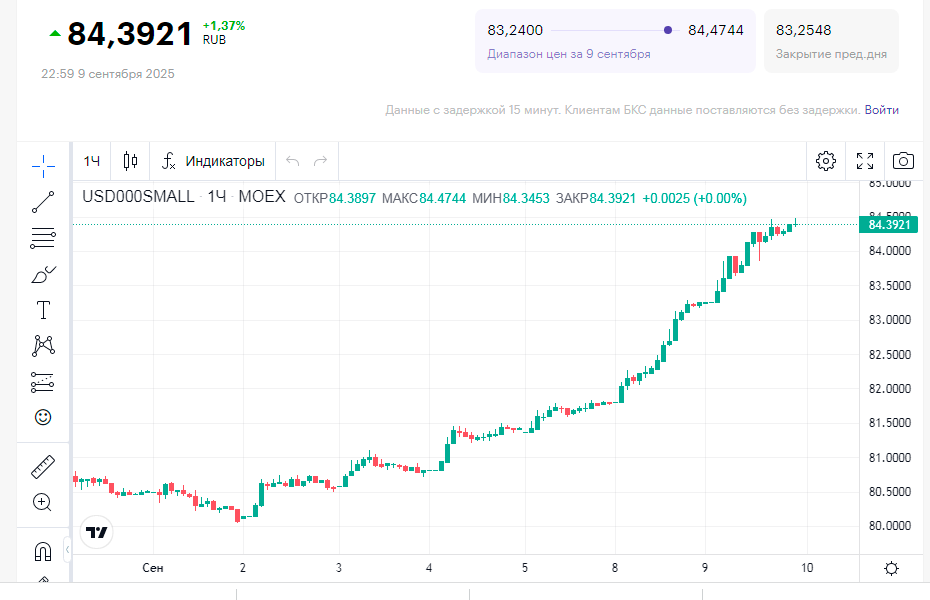Viewport: 930px width, 600px height.
Task: Toggle magnet mode on the chart
Action: [43, 551]
